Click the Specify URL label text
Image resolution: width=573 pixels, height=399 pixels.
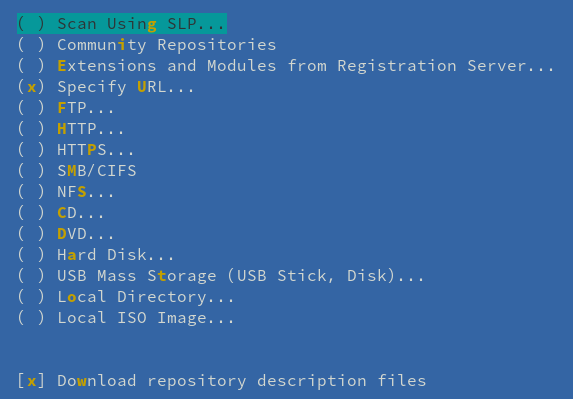[x=126, y=87]
